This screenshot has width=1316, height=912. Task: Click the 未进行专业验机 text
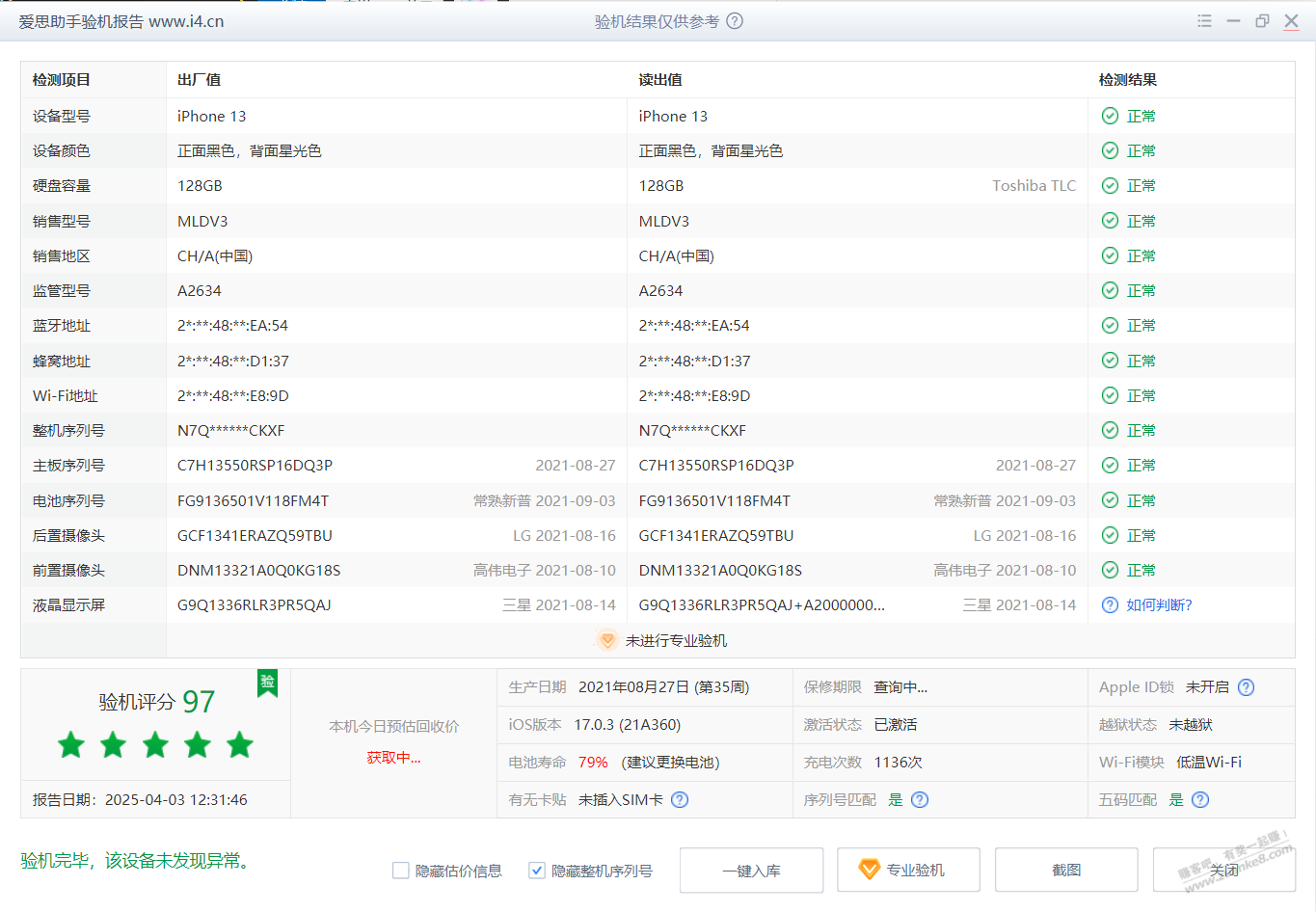[676, 640]
